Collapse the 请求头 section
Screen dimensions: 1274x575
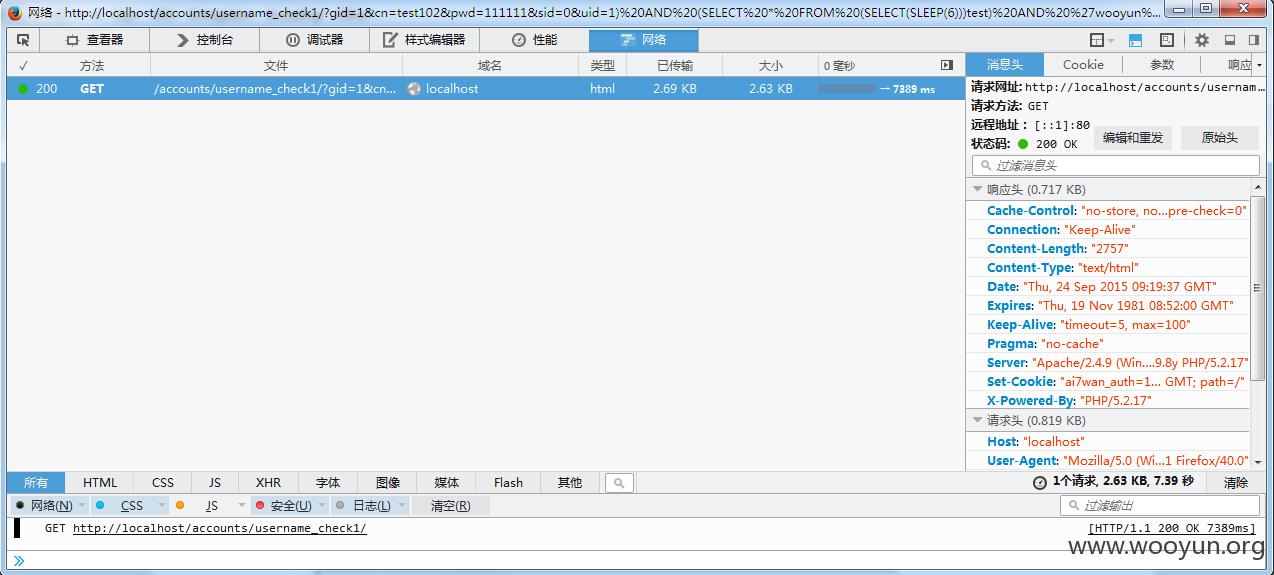[978, 421]
